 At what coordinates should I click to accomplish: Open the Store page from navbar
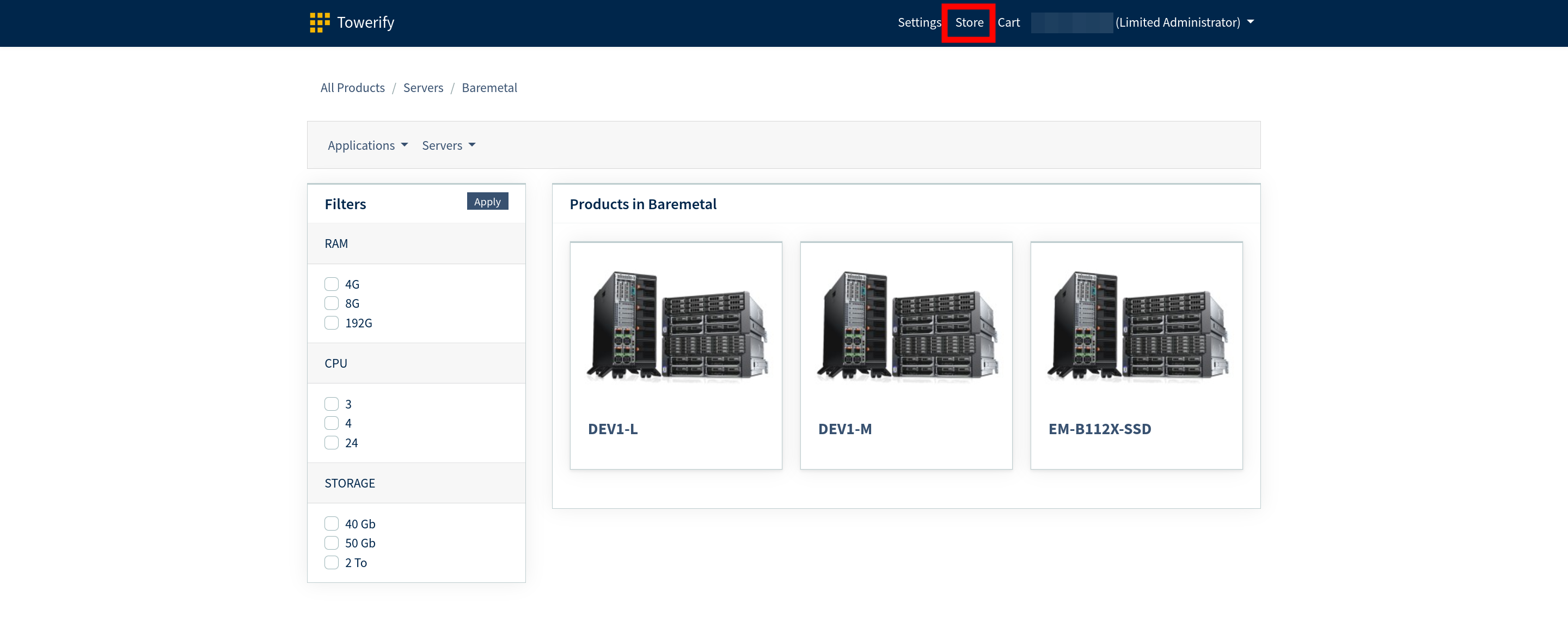[969, 22]
